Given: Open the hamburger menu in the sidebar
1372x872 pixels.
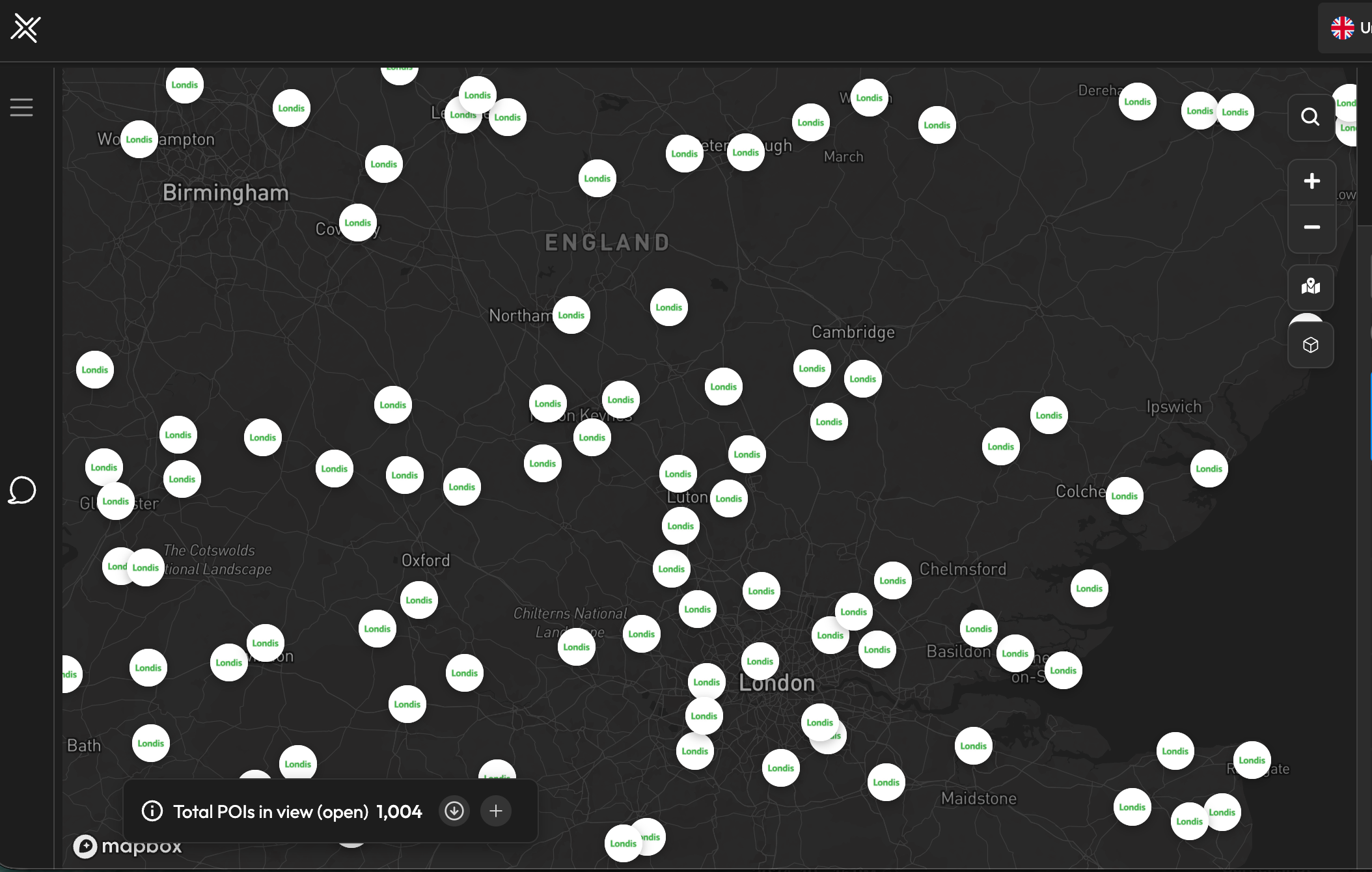Looking at the screenshot, I should pyautogui.click(x=21, y=107).
